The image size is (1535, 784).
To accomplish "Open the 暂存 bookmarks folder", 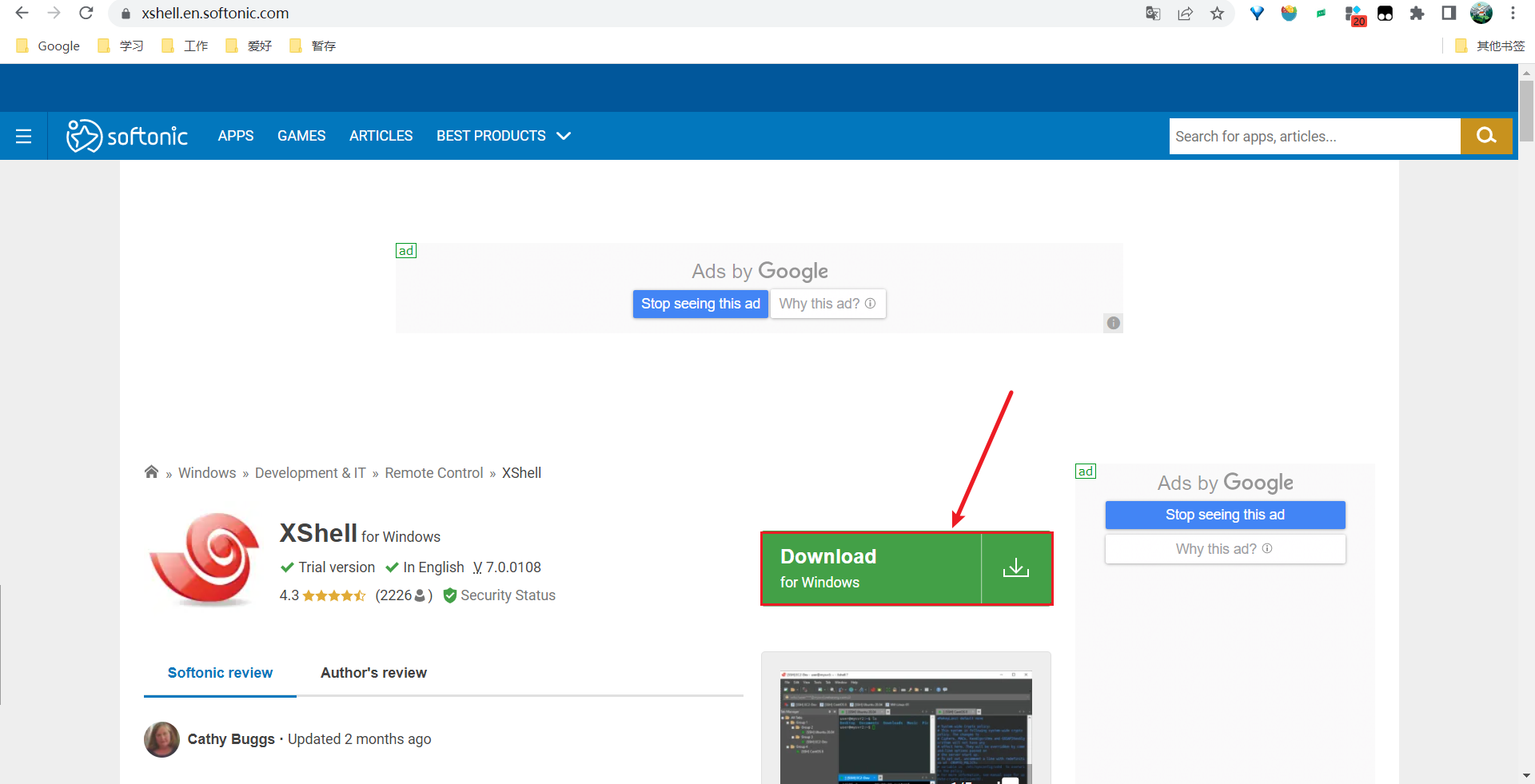I will (313, 46).
